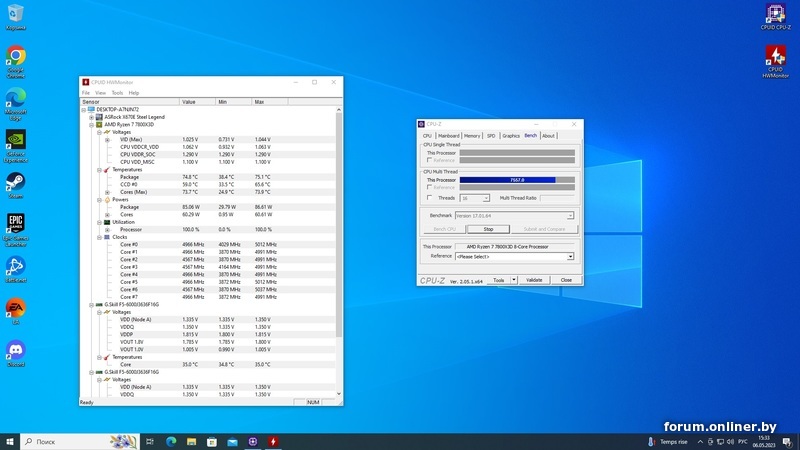Open the Steam desktop icon
The width and height of the screenshot is (800, 450).
coord(16,180)
